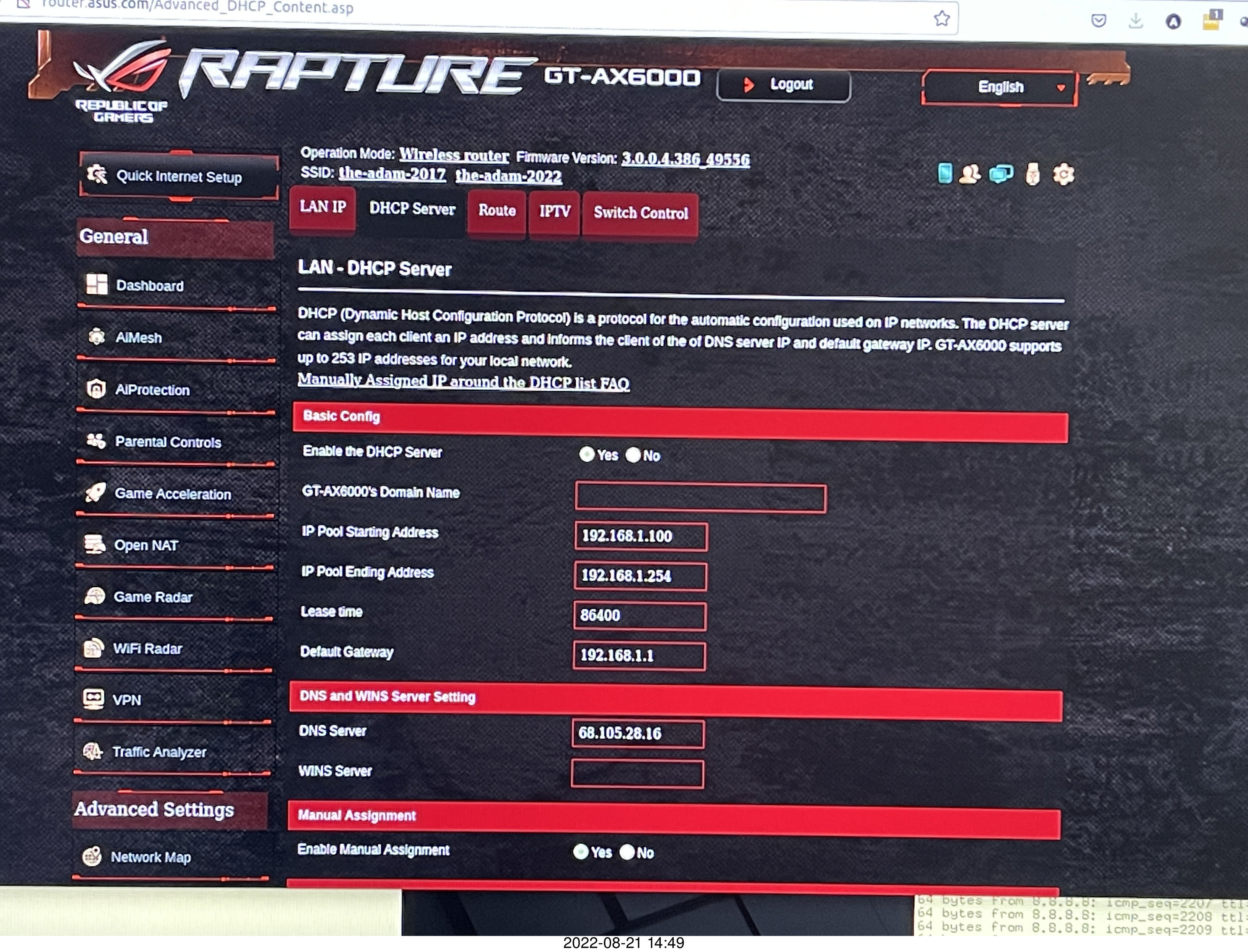
Task: Open the English language dropdown
Action: pos(1000,87)
